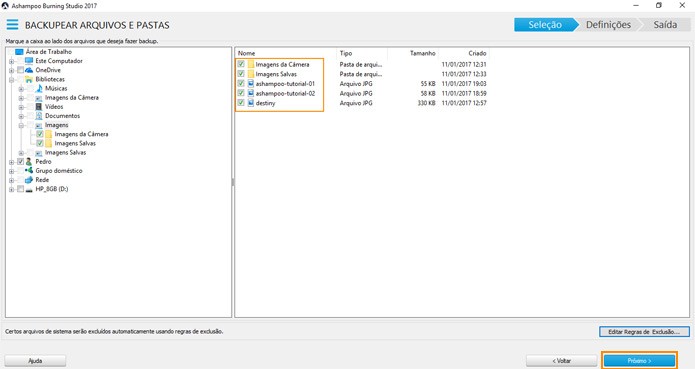This screenshot has height=369, width=695.
Task: Expand the Músicas library node
Action: [x=21, y=89]
